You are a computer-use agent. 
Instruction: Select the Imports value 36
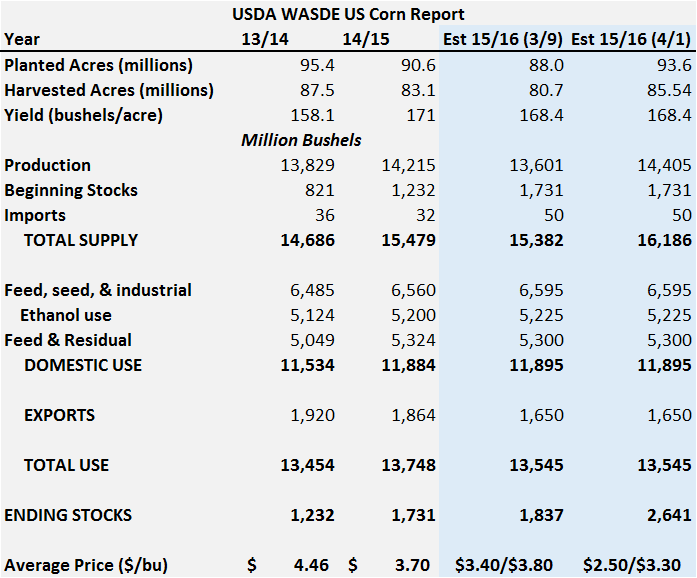point(323,215)
